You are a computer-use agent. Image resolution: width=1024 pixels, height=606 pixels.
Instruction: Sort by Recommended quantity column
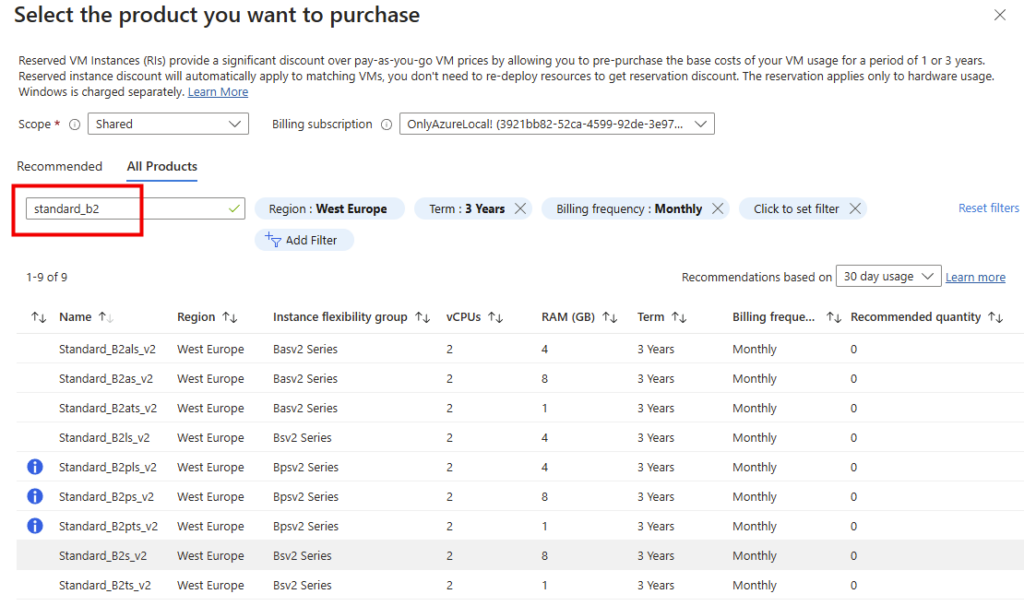(x=995, y=317)
